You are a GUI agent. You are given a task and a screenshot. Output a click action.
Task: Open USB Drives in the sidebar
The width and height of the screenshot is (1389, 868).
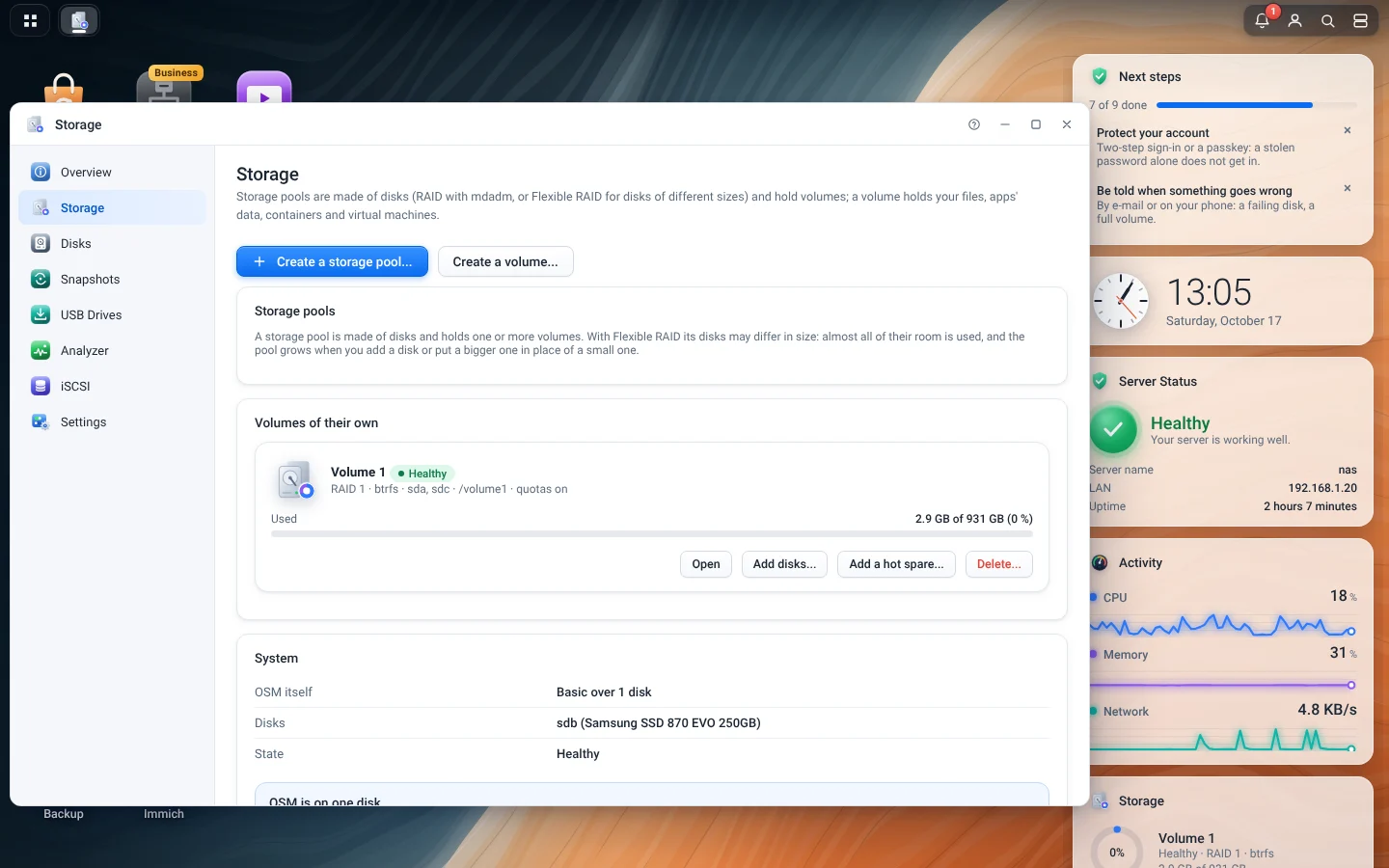pyautogui.click(x=113, y=314)
